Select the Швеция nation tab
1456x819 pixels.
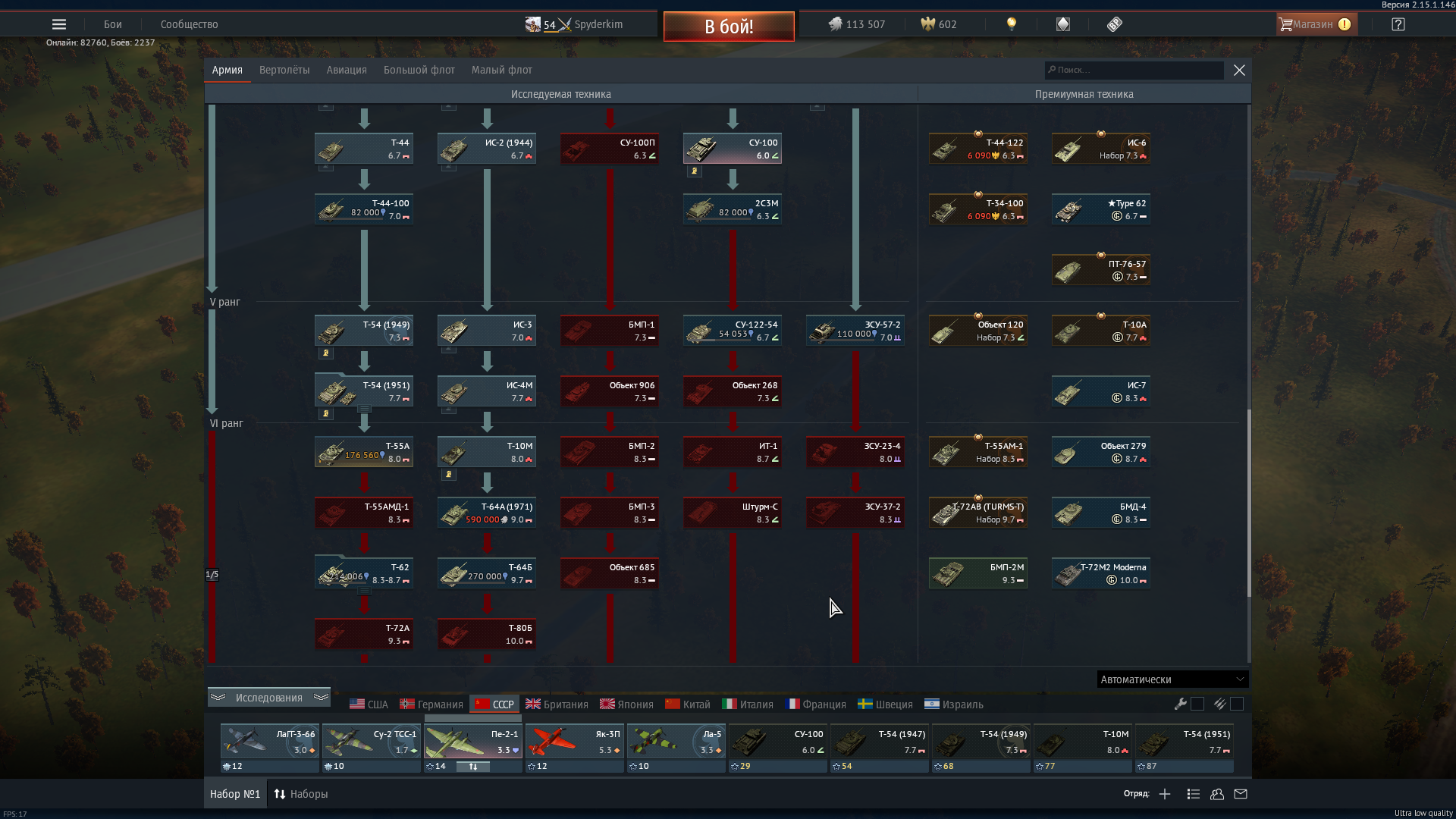coord(886,704)
